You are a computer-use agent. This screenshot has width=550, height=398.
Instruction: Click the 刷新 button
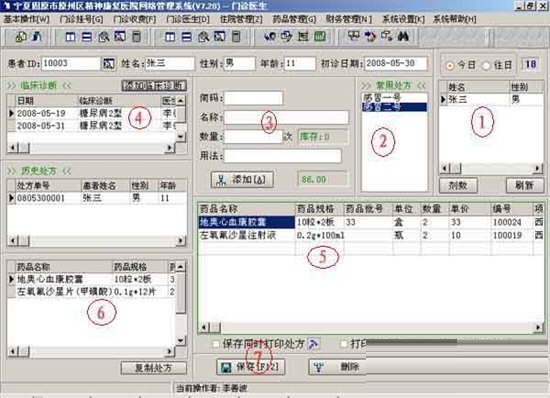click(525, 185)
